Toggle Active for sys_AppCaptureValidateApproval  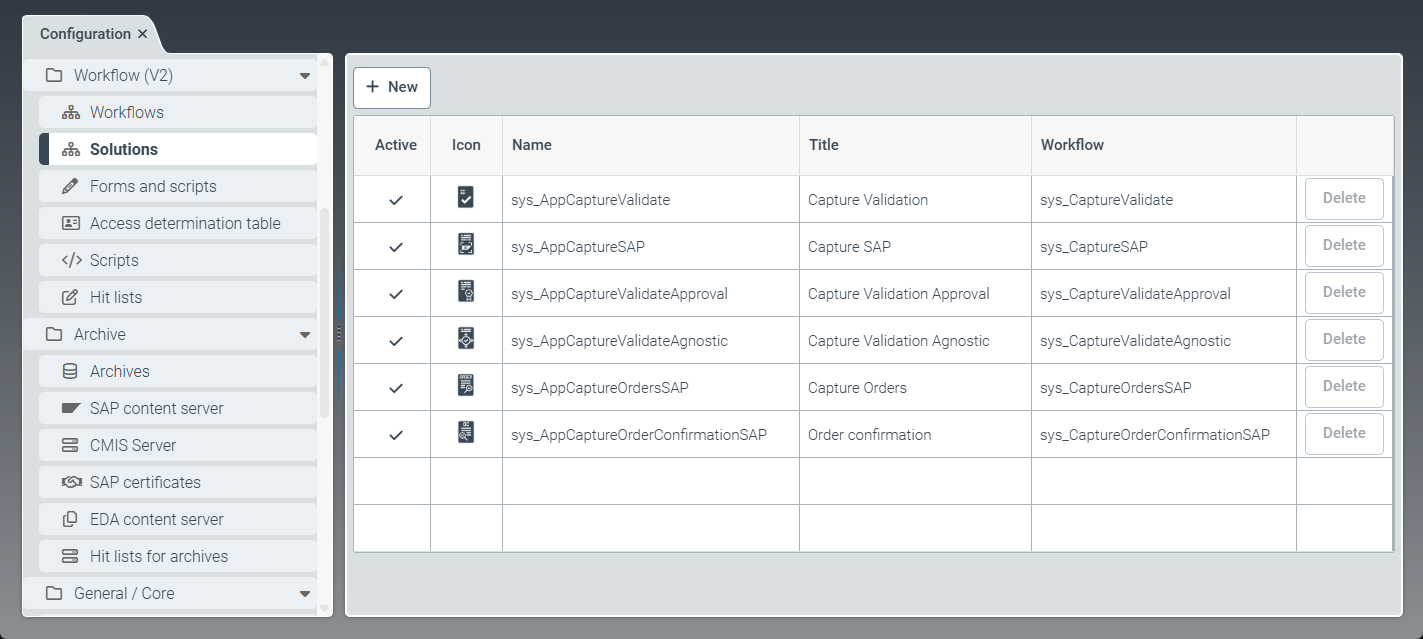point(393,292)
